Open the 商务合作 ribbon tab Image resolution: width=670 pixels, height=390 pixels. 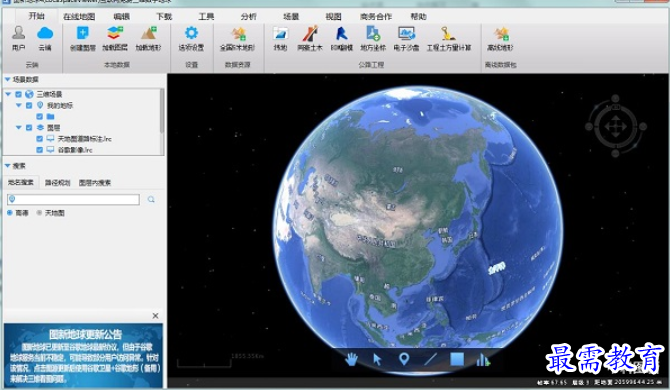(376, 17)
